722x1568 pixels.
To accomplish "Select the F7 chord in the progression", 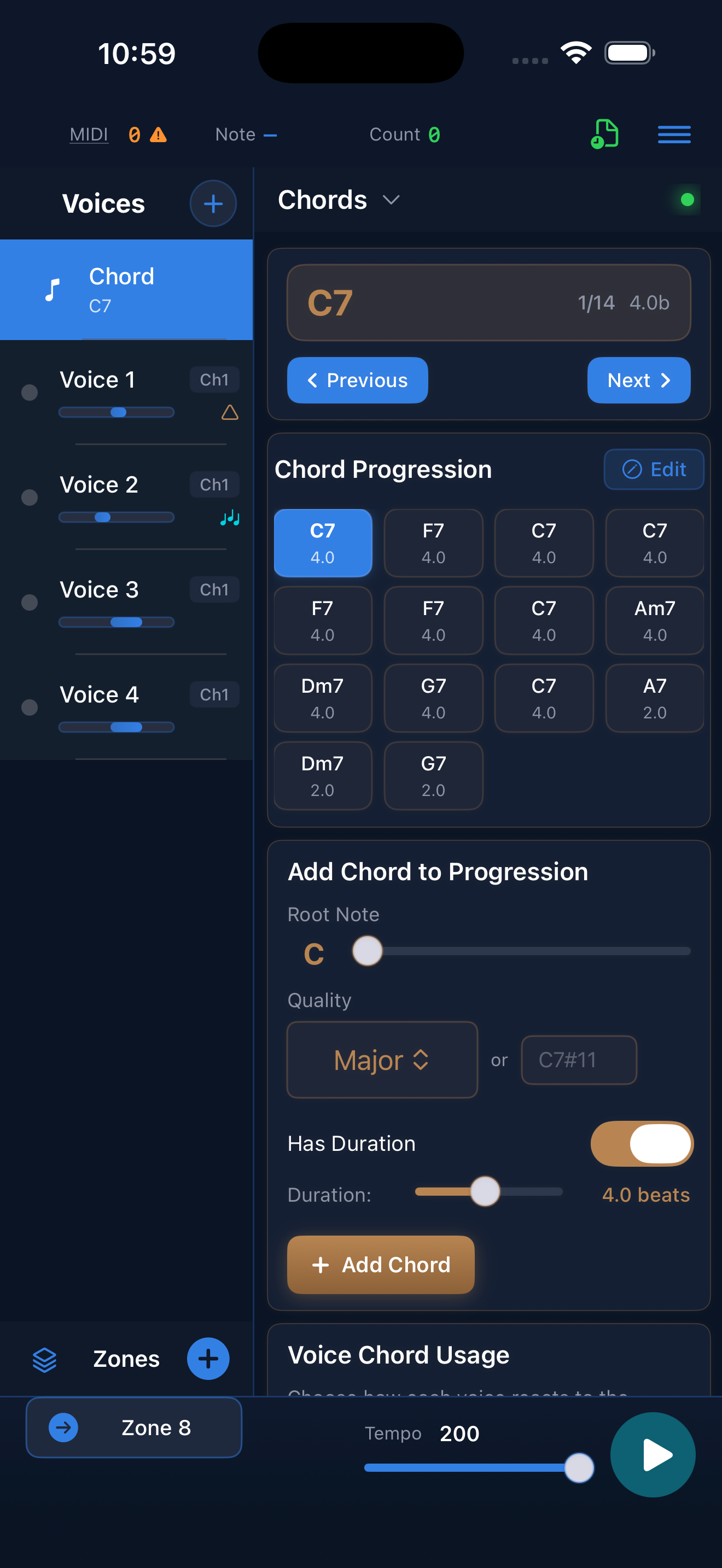I will click(433, 542).
